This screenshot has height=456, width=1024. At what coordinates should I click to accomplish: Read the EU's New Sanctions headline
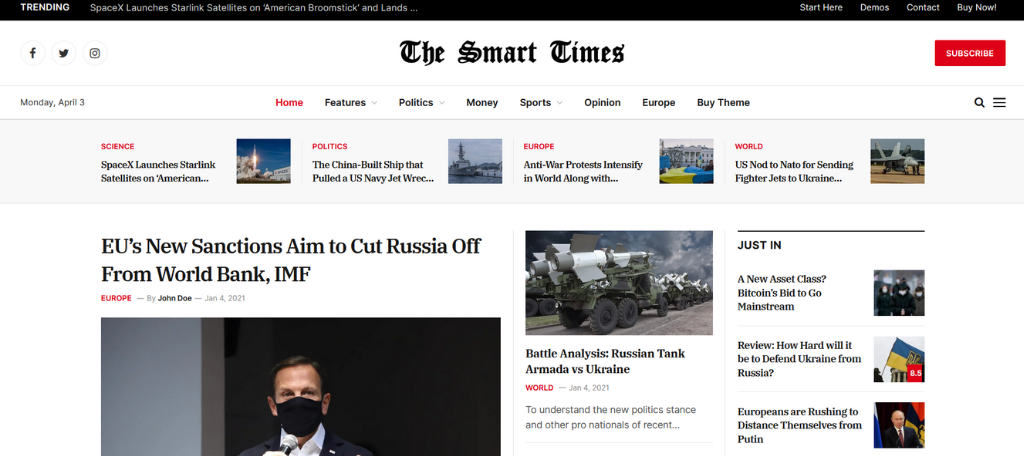point(291,259)
